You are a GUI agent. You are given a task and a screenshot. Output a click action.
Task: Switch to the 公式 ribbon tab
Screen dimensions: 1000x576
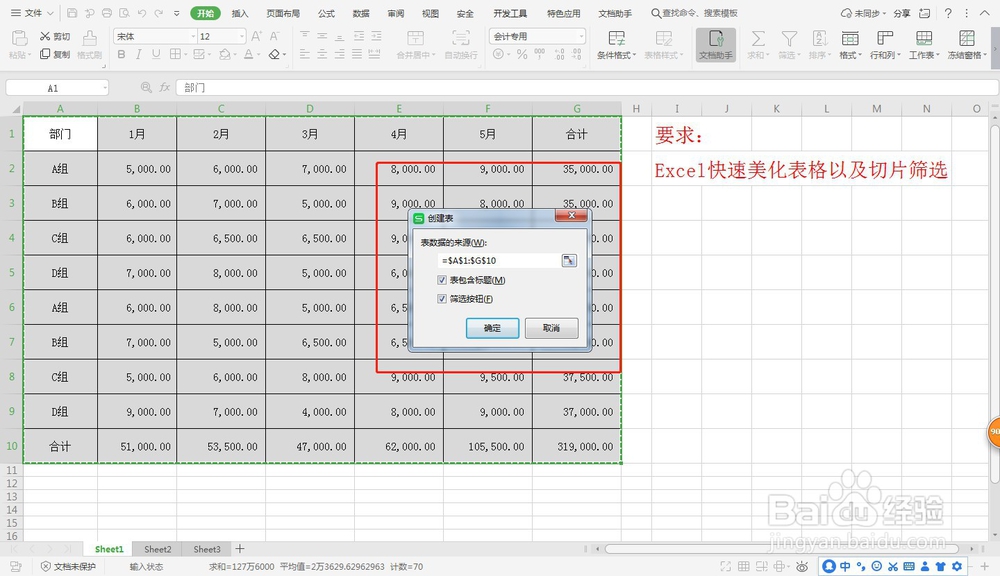[326, 13]
